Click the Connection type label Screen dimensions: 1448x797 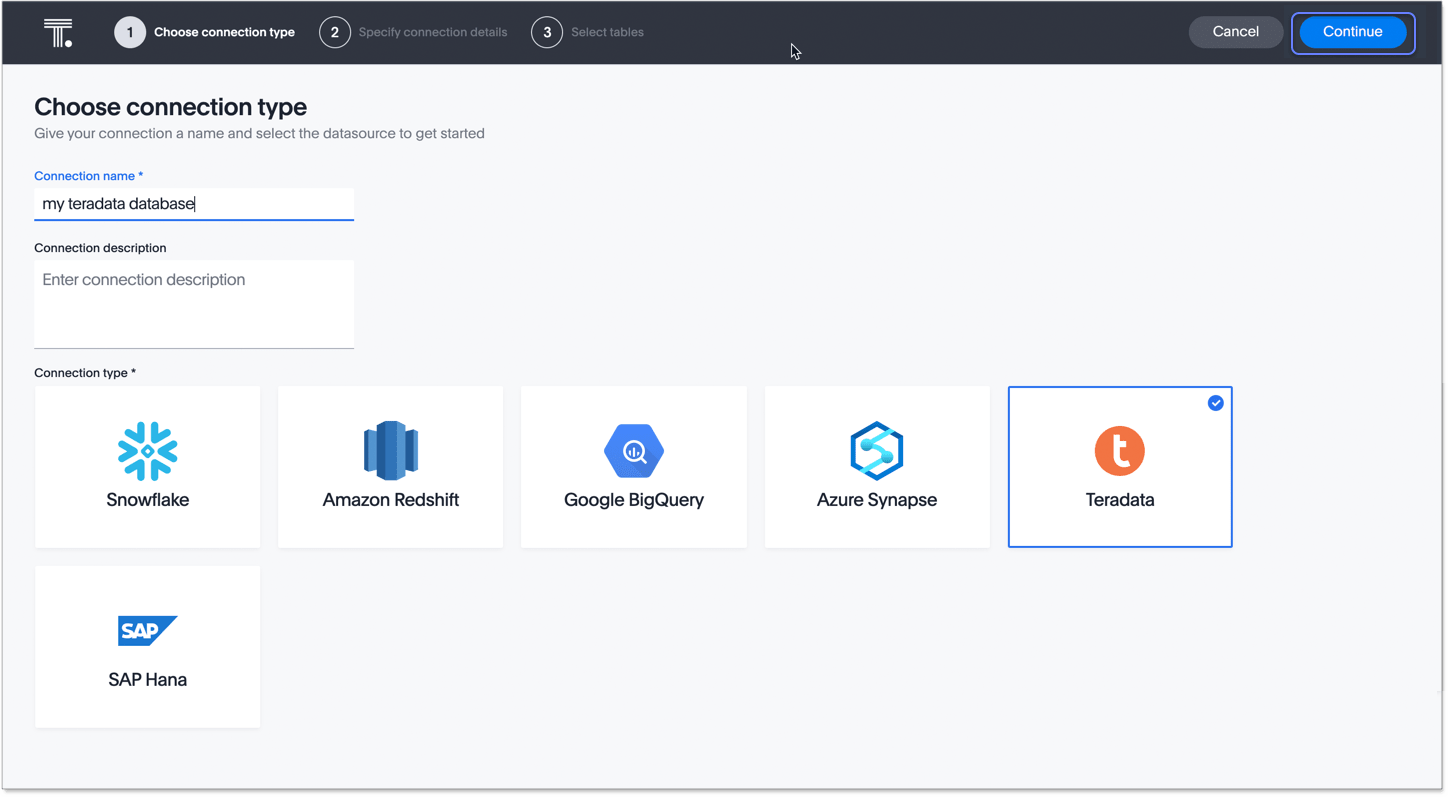(x=85, y=373)
